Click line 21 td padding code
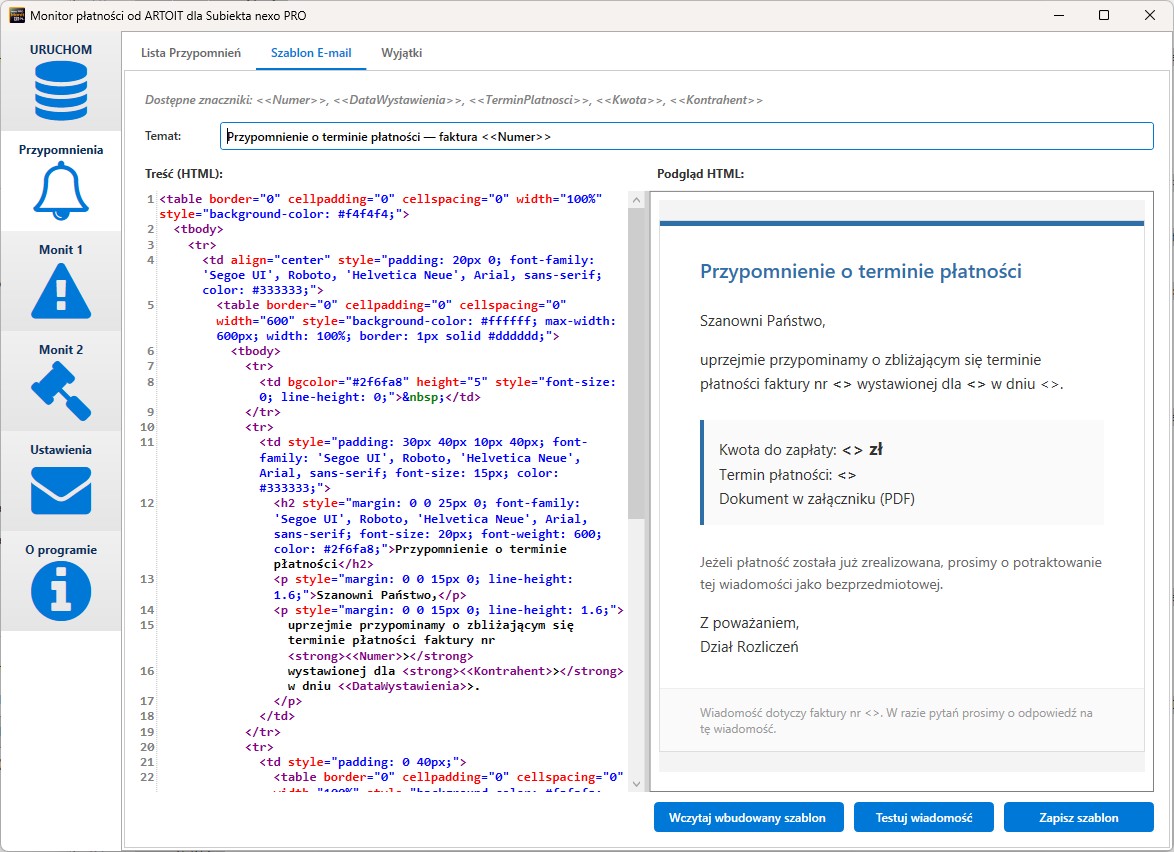The image size is (1174, 852). click(363, 762)
